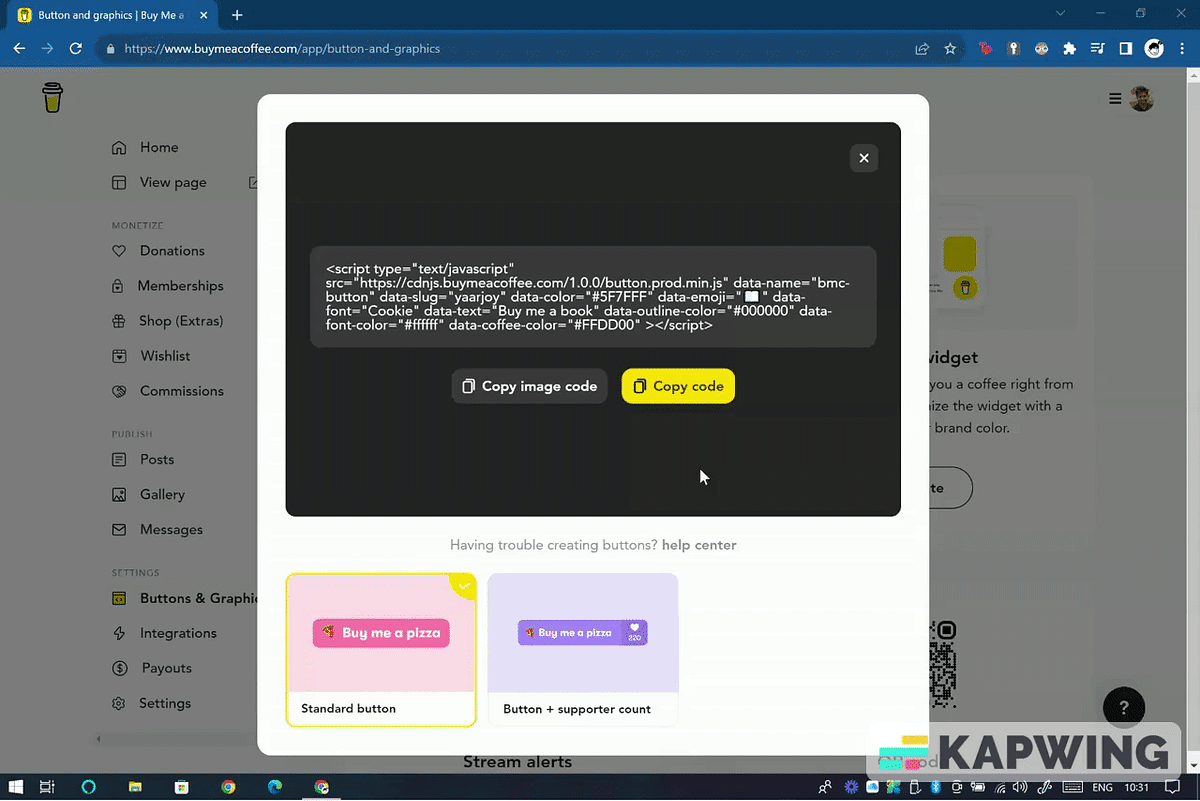This screenshot has width=1200, height=801.
Task: Toggle the bookmark star in the address bar
Action: (x=950, y=47)
